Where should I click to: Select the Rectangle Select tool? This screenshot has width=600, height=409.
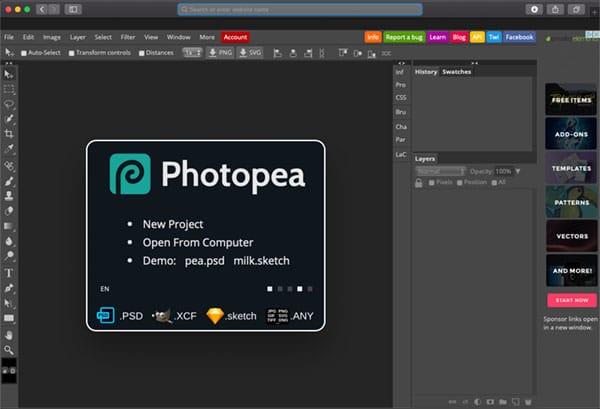tap(8, 90)
